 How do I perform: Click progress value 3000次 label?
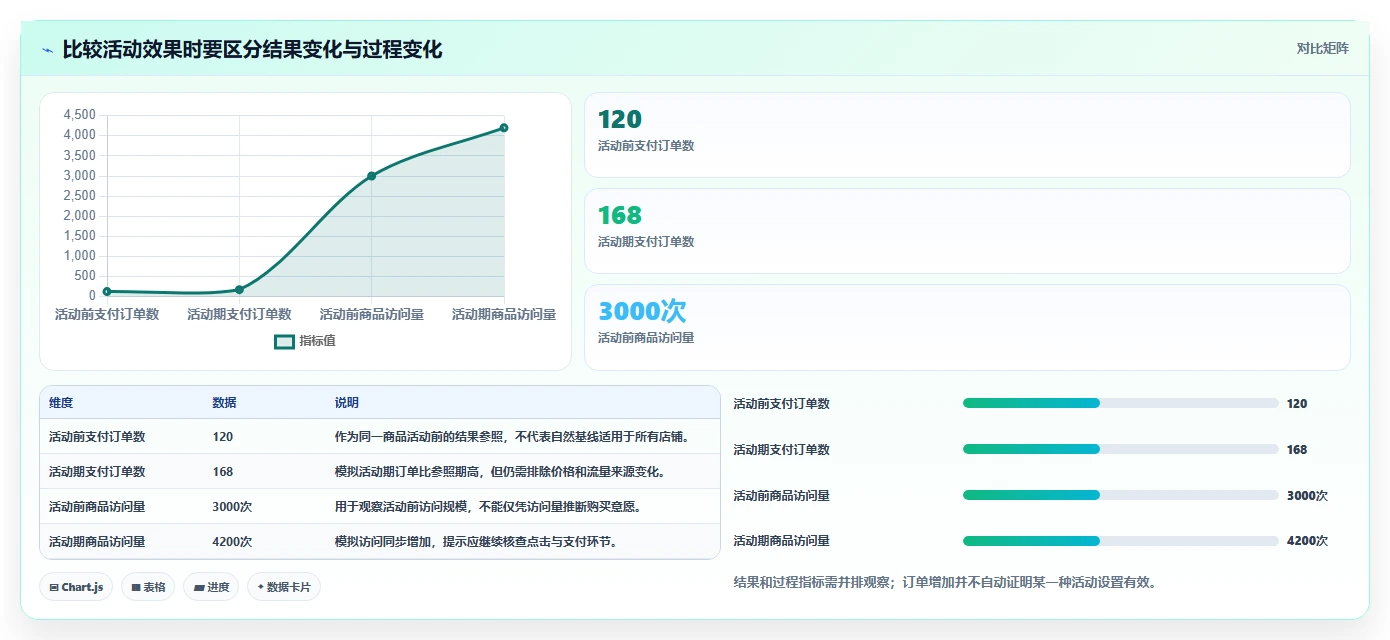point(1307,495)
